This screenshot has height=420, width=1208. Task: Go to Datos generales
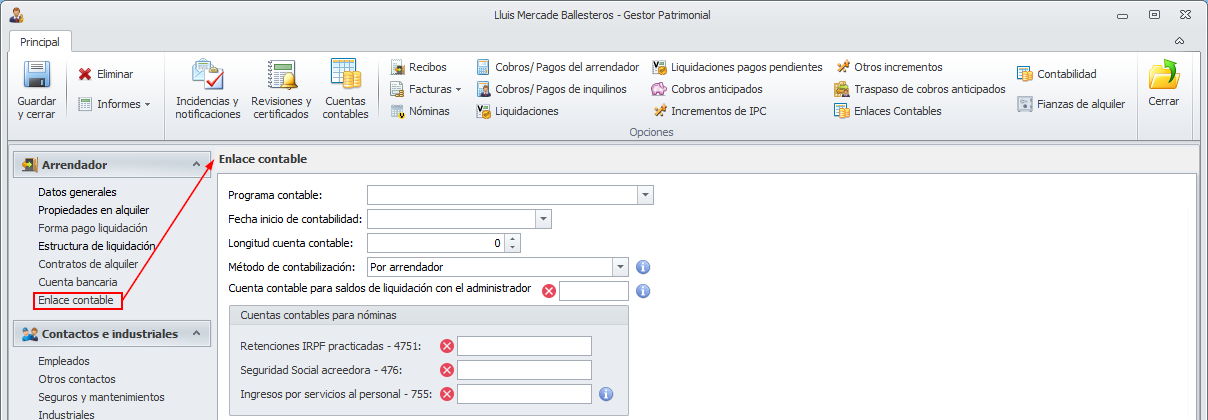click(77, 192)
